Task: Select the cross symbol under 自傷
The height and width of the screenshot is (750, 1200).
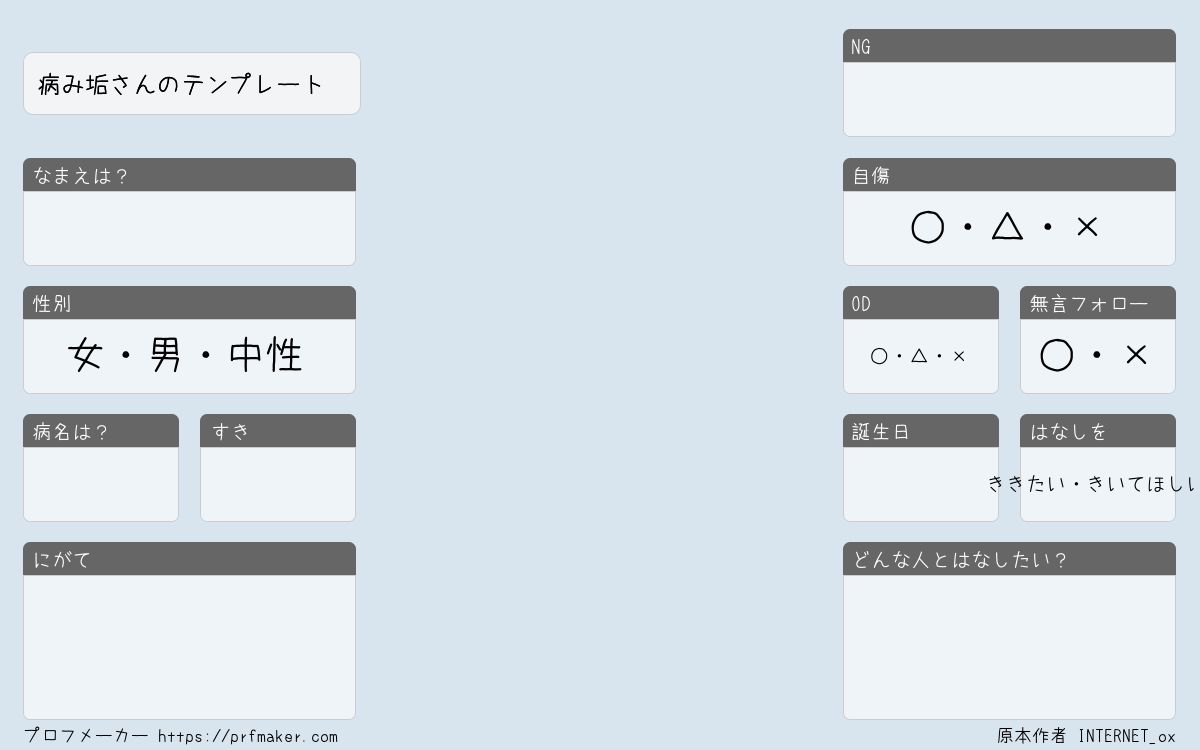Action: (1087, 227)
